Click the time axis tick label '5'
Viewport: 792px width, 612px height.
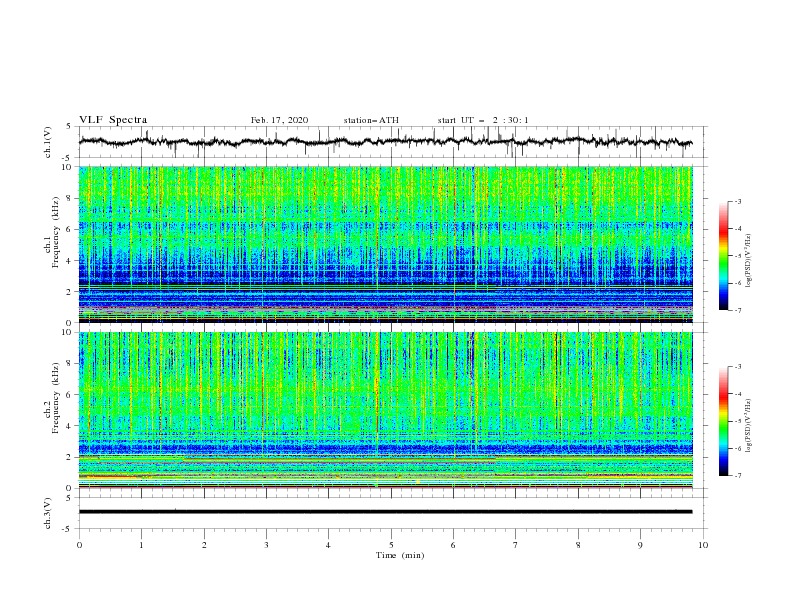[391, 545]
